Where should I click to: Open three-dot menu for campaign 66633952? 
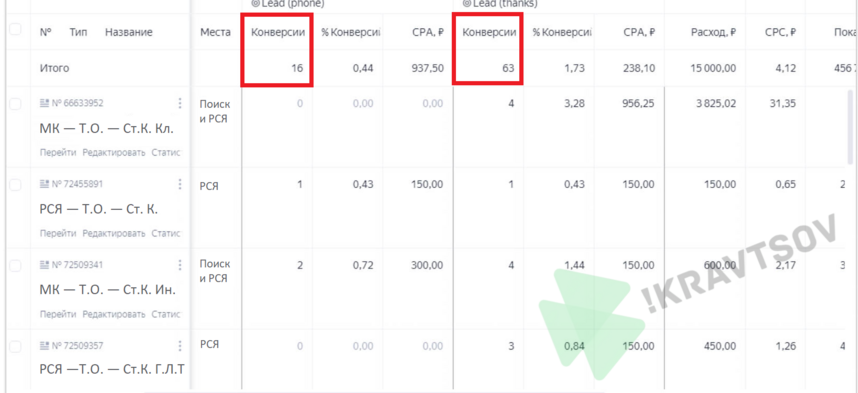pyautogui.click(x=180, y=103)
